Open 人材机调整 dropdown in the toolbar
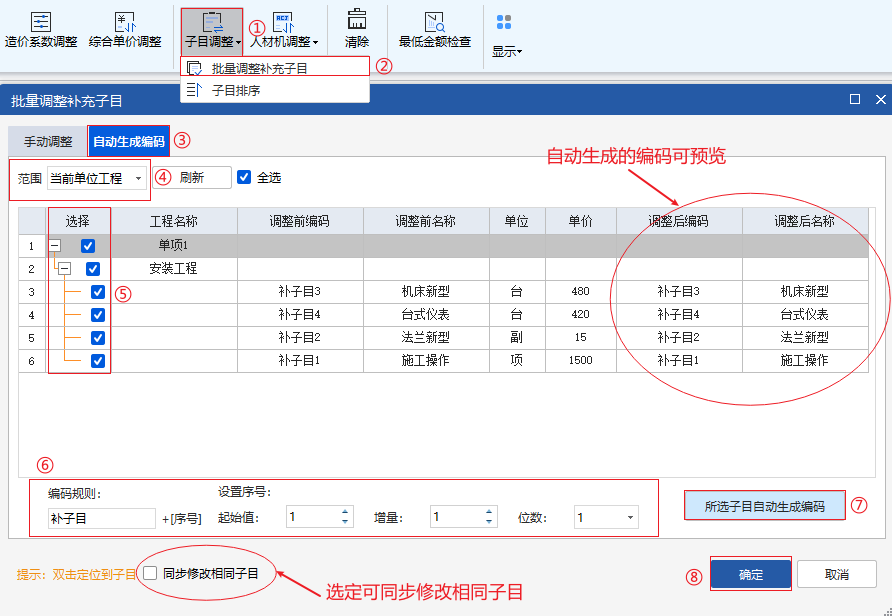The image size is (892, 616). pos(284,31)
